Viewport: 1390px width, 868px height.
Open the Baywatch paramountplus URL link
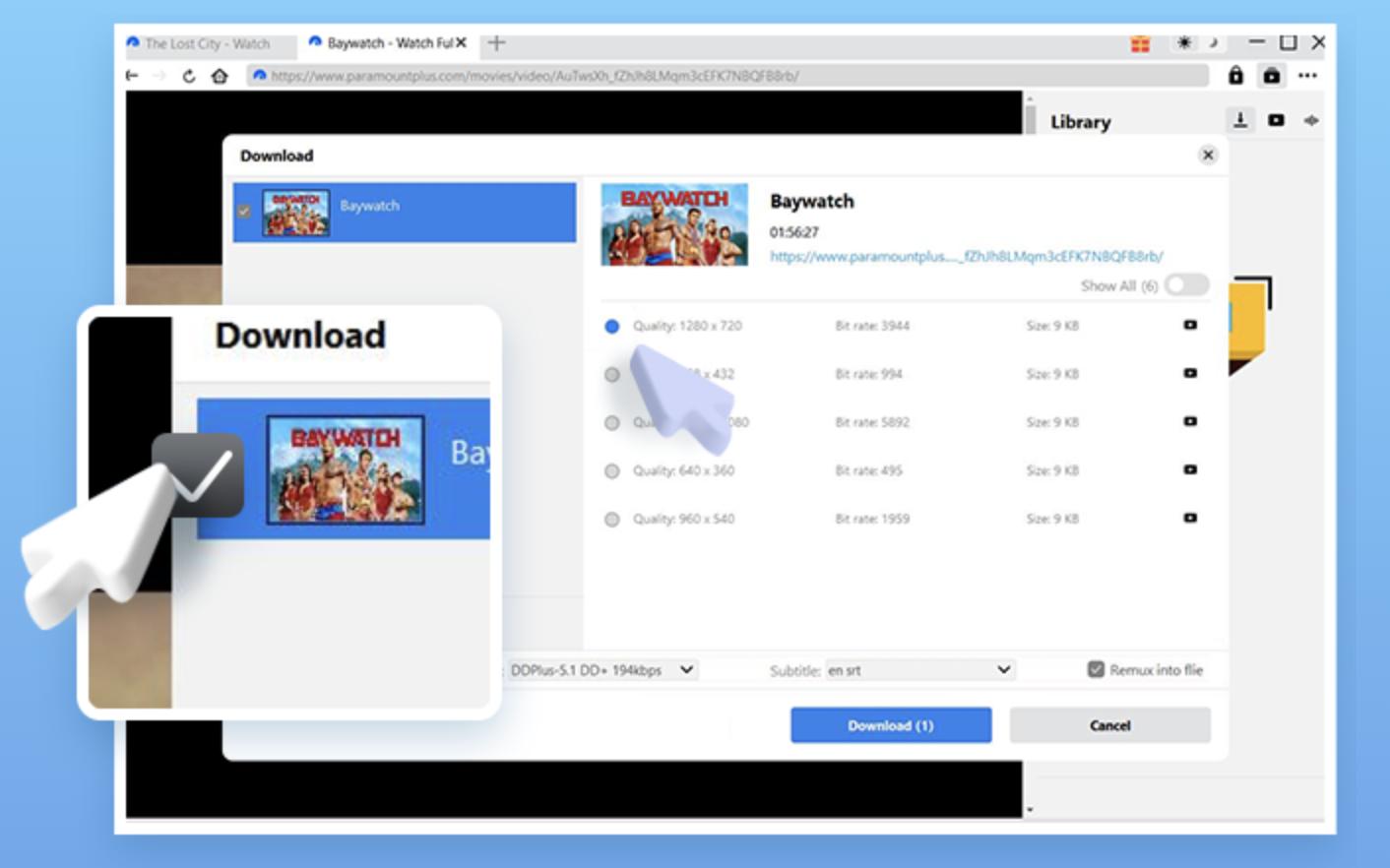(x=966, y=257)
